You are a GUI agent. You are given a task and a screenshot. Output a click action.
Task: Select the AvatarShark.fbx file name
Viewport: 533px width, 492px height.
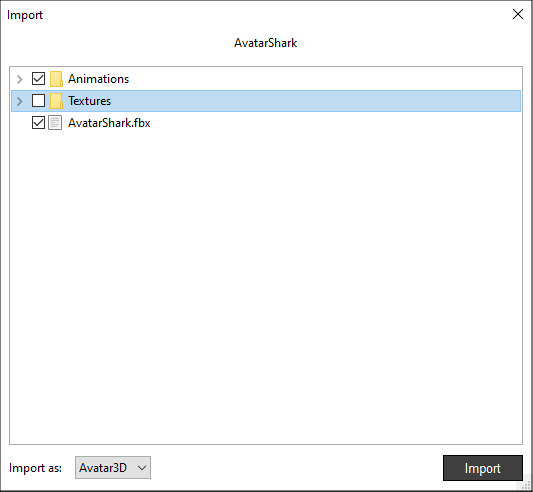pyautogui.click(x=109, y=123)
